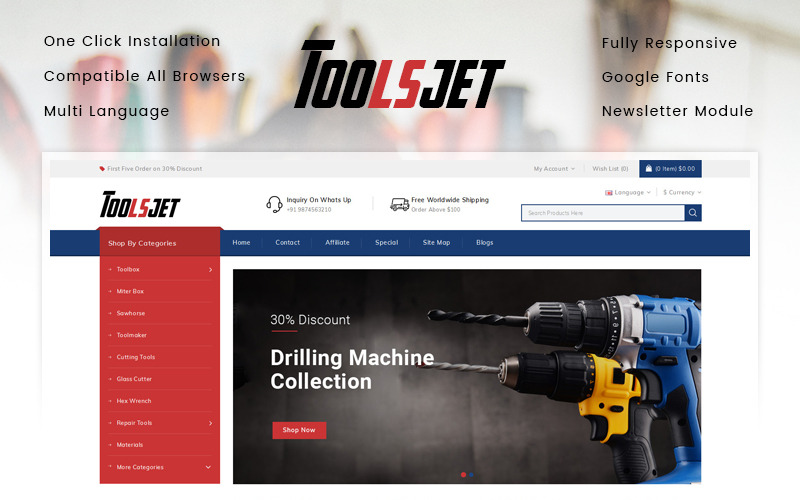The height and width of the screenshot is (500, 800).
Task: Open the Contact menu item
Action: [288, 243]
